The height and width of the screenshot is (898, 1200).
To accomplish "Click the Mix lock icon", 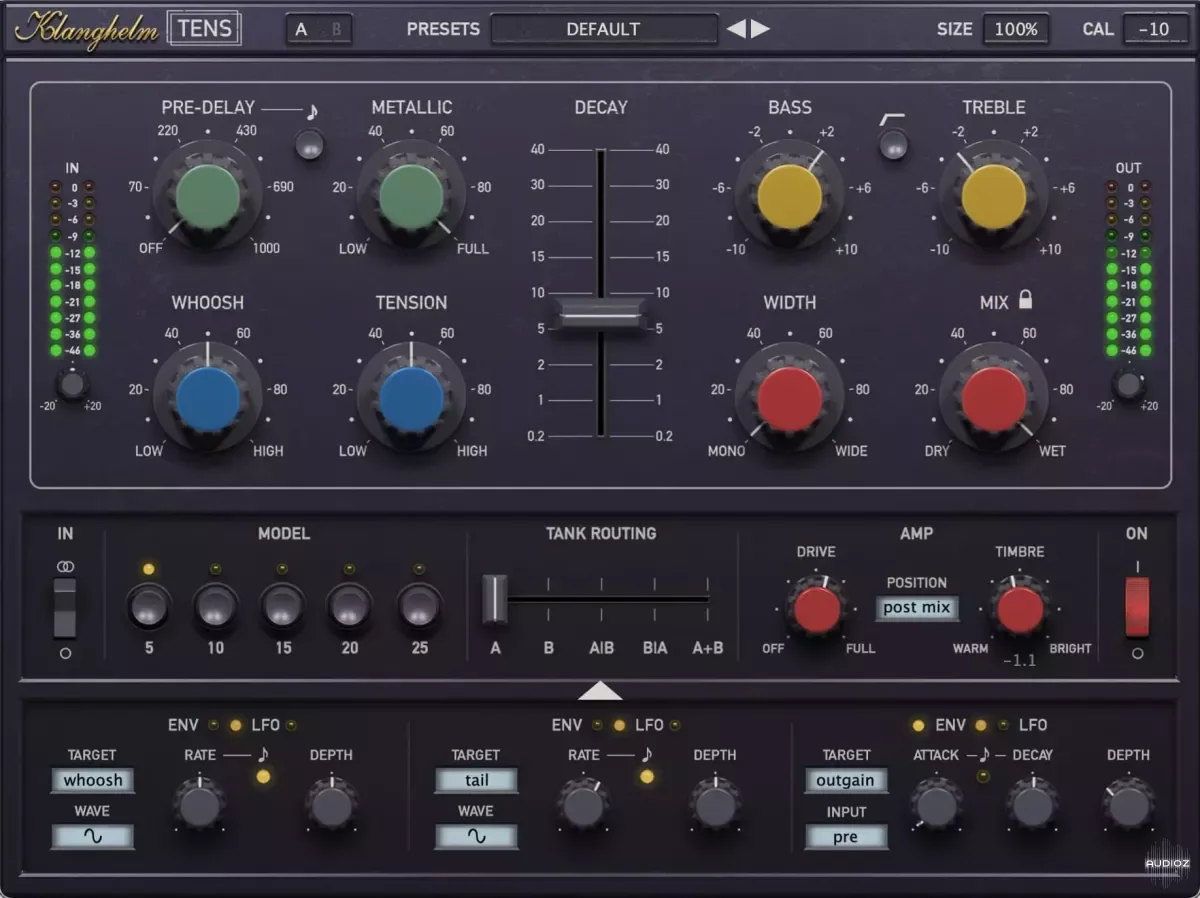I will click(x=1025, y=299).
